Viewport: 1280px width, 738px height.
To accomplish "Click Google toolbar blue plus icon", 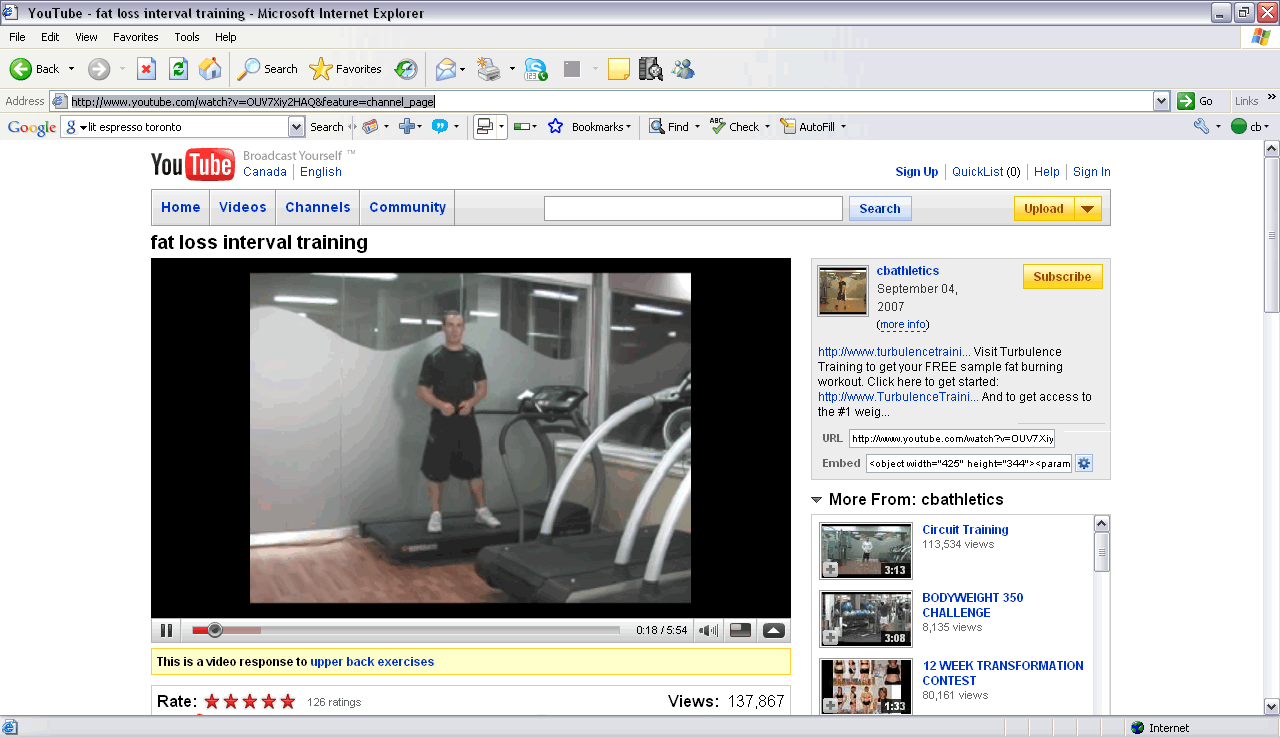I will [407, 127].
